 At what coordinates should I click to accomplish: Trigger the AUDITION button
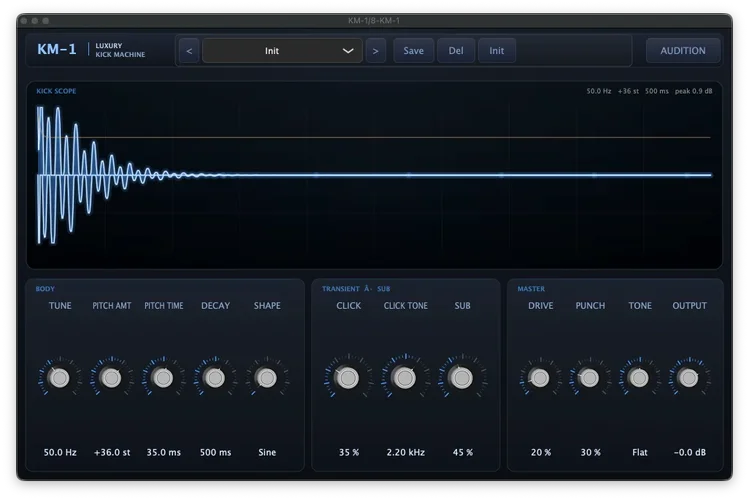(x=683, y=51)
